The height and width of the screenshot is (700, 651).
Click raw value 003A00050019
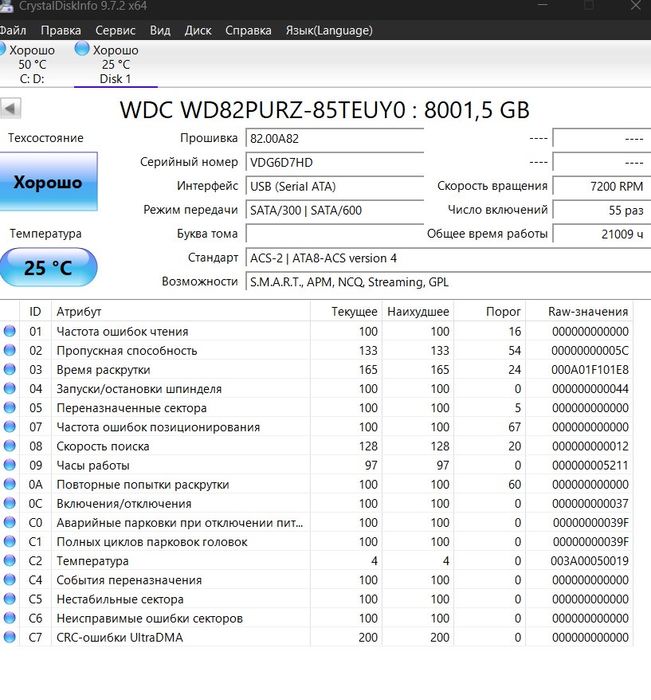pos(589,561)
